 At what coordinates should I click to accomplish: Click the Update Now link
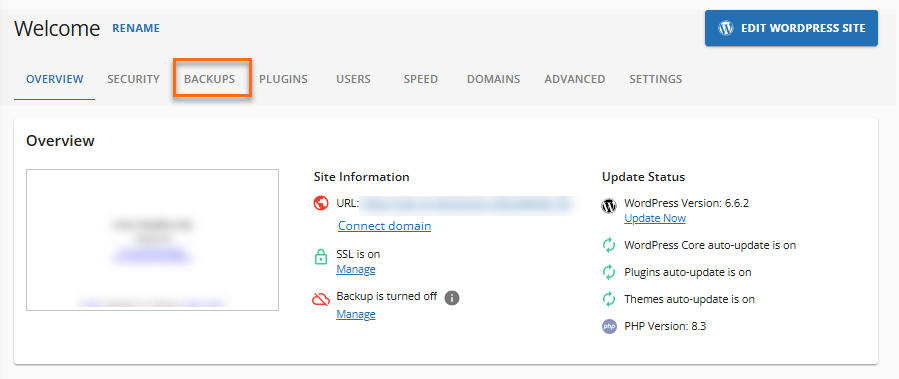click(655, 218)
